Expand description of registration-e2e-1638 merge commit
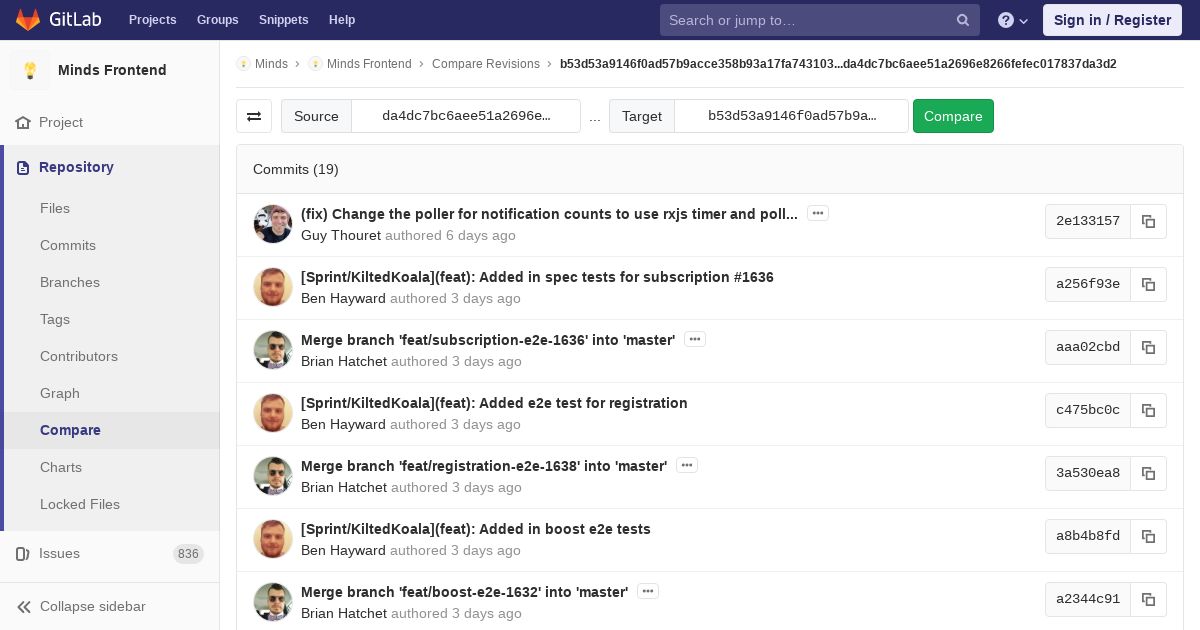Viewport: 1200px width, 630px height. [x=687, y=465]
